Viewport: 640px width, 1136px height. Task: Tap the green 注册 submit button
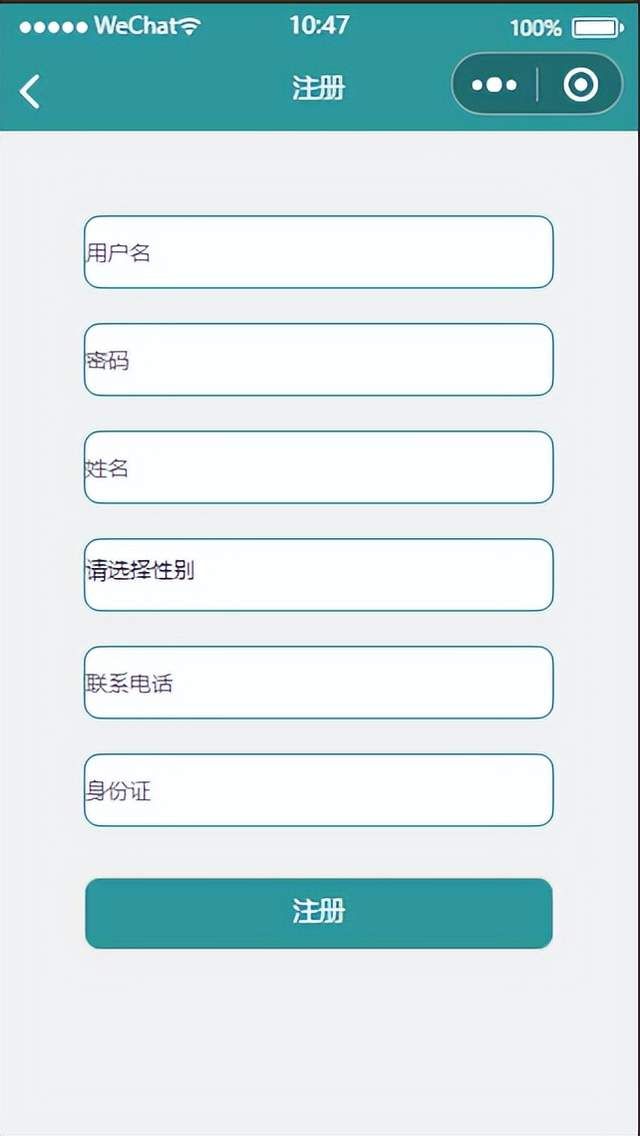[319, 914]
